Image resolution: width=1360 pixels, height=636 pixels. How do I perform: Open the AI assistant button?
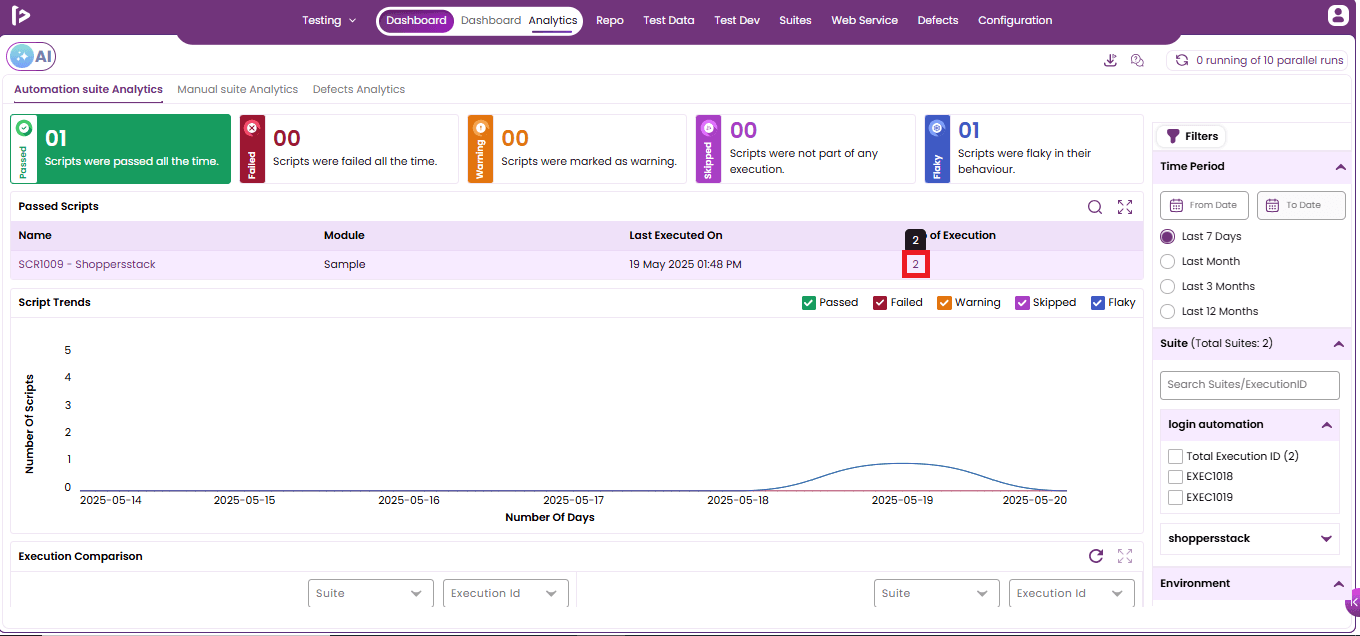coord(31,57)
